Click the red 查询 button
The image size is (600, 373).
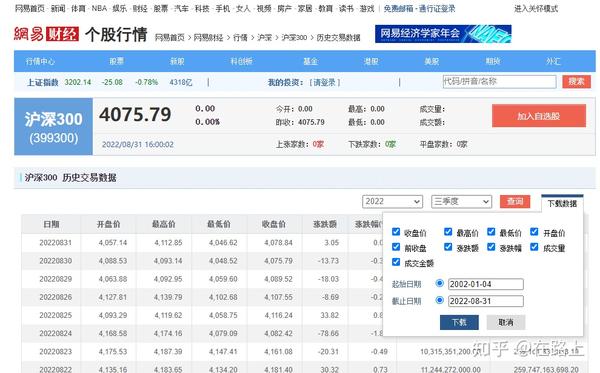click(x=515, y=202)
